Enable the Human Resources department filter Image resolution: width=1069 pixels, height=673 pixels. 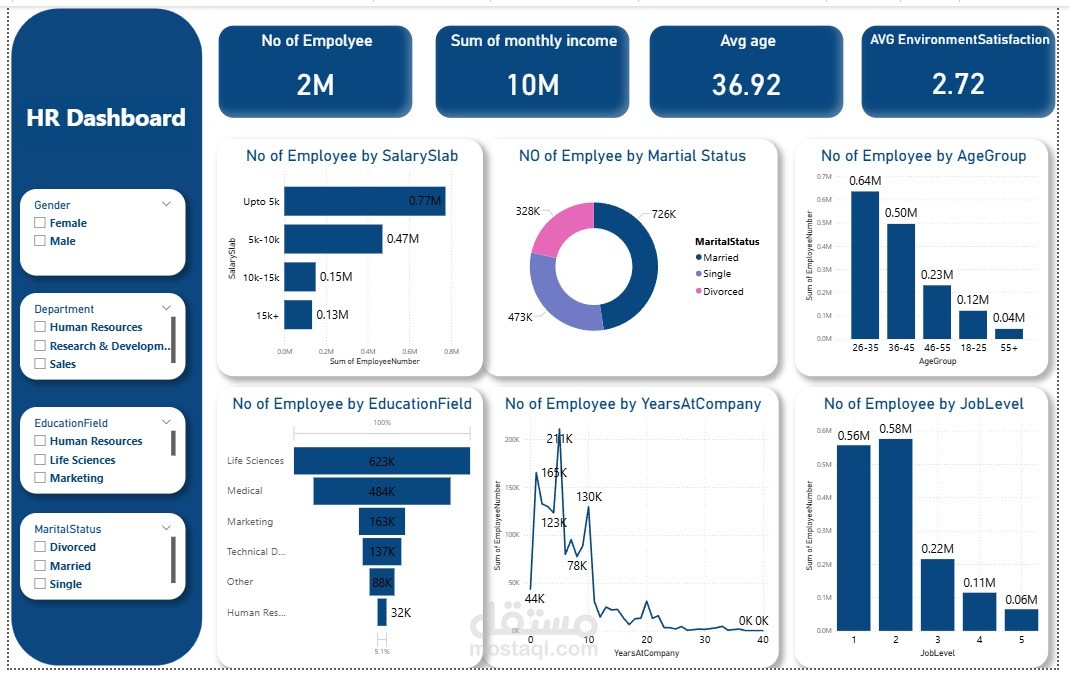[39, 326]
